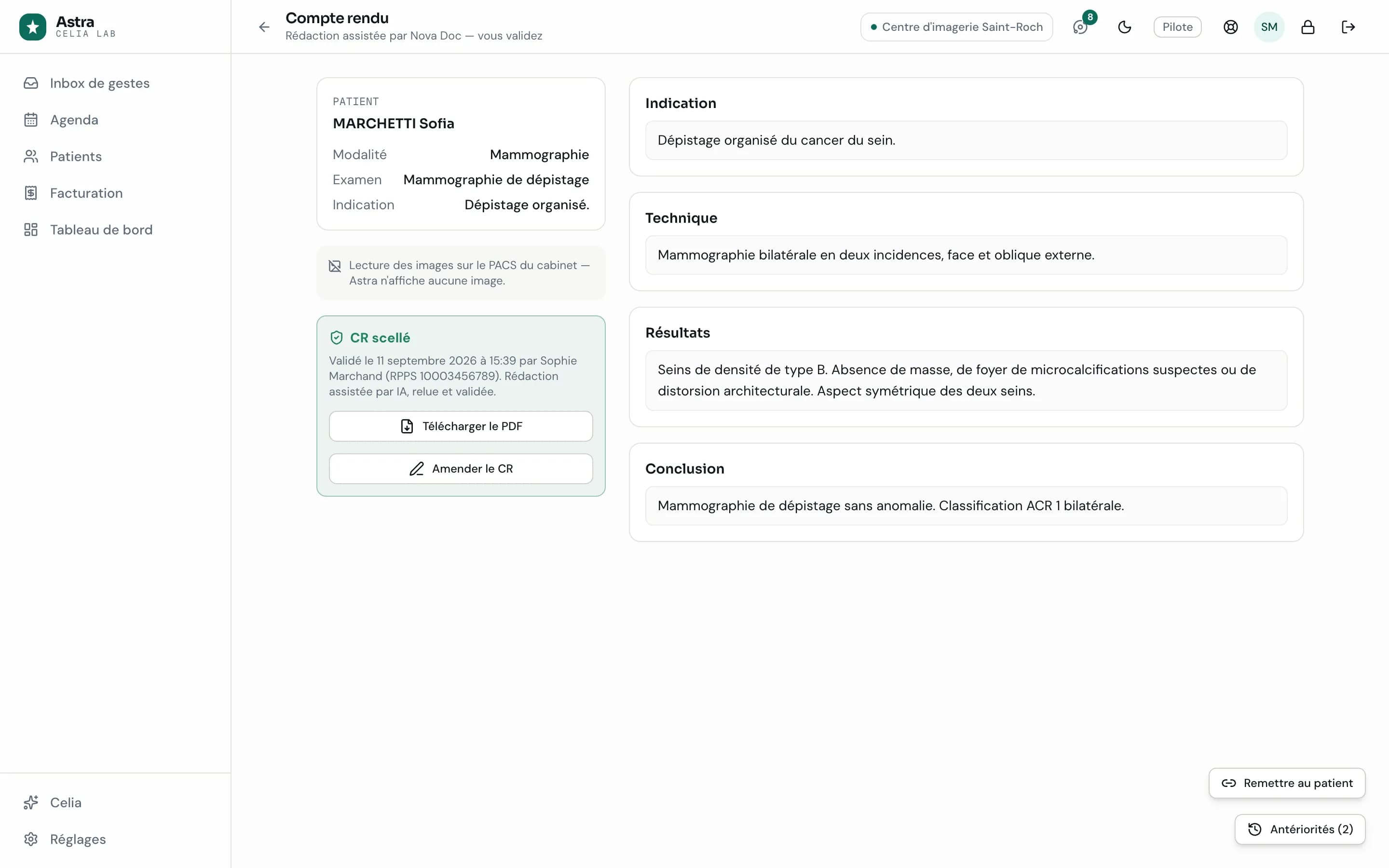Click the Astra star logo

pyautogui.click(x=33, y=27)
